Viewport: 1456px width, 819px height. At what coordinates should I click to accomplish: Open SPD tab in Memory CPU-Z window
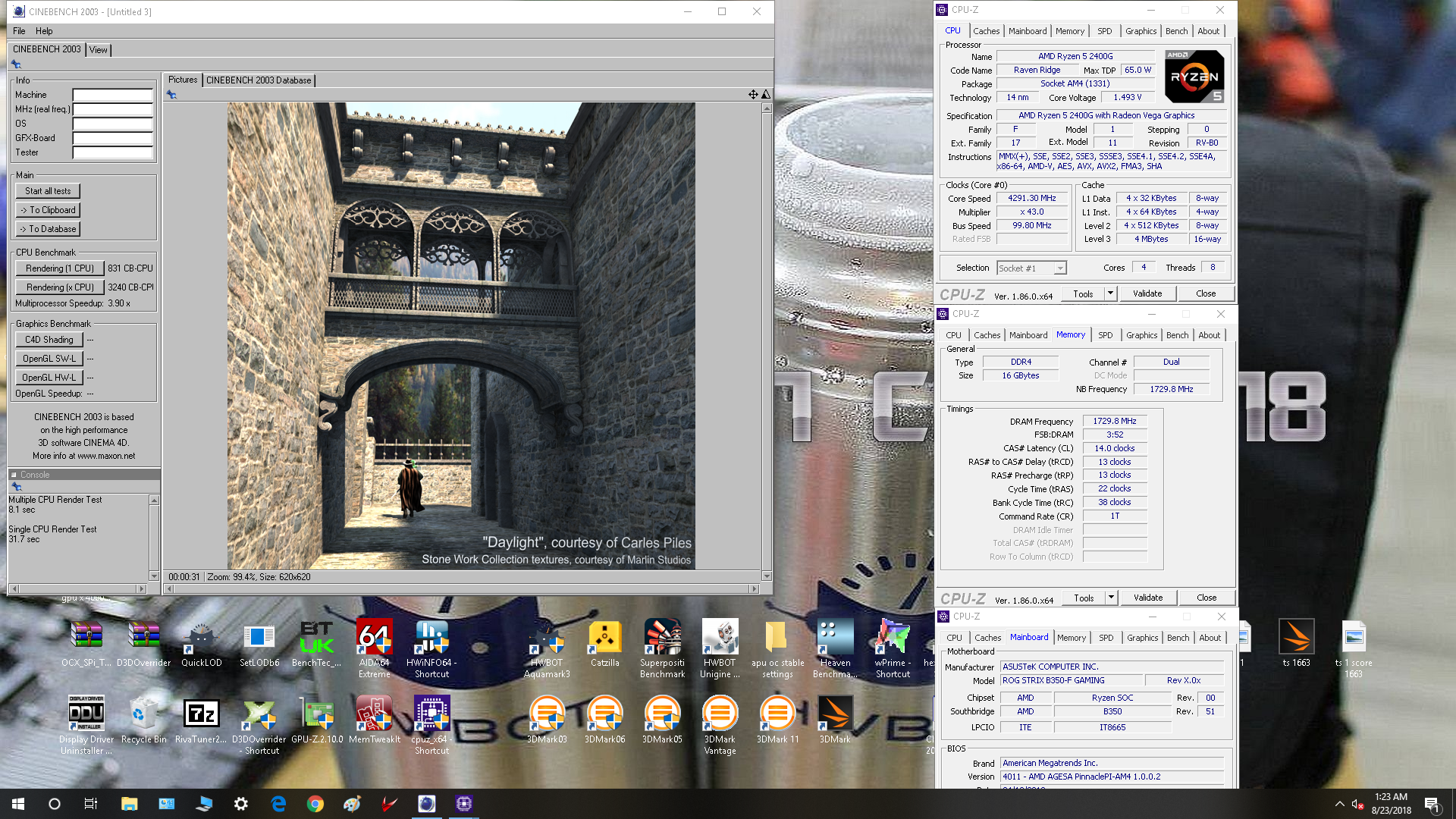tap(1105, 335)
